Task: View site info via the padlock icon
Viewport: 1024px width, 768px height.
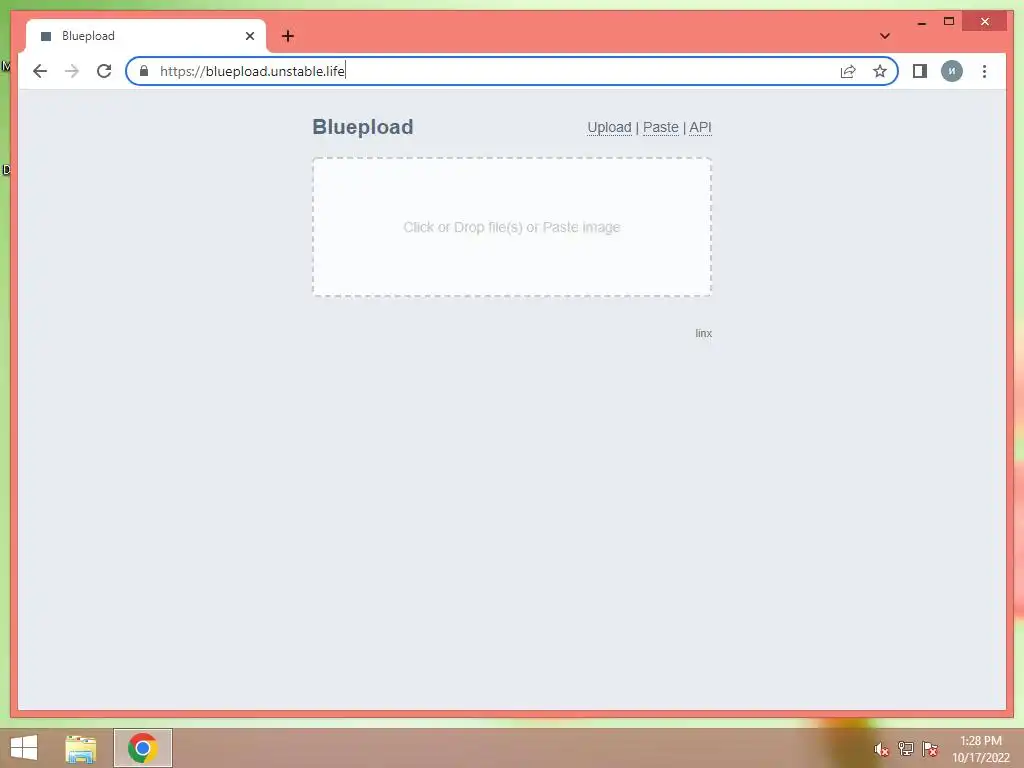Action: tap(144, 71)
